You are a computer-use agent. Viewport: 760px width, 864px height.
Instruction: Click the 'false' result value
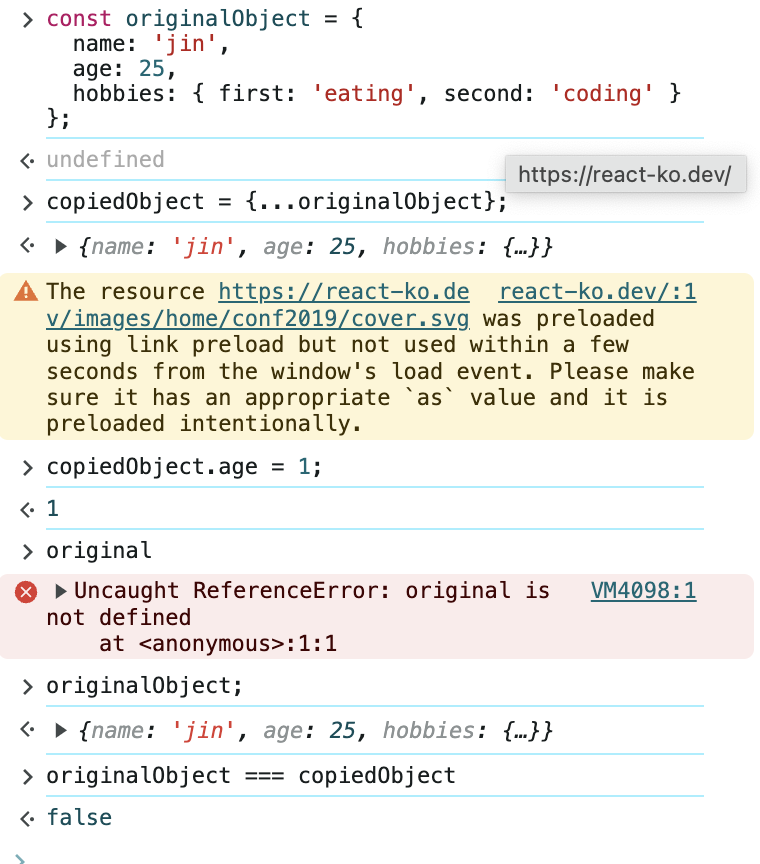pos(79,818)
